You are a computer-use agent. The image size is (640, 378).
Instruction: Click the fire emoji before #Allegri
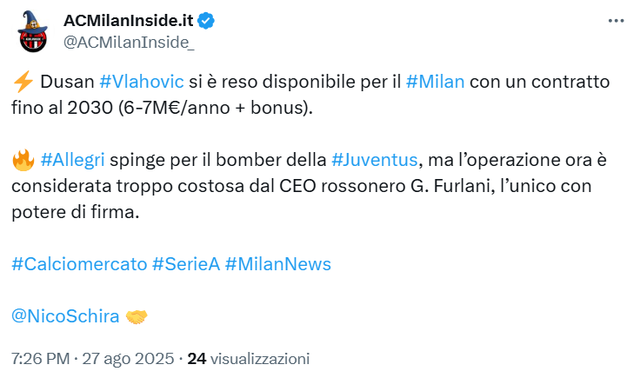click(23, 160)
